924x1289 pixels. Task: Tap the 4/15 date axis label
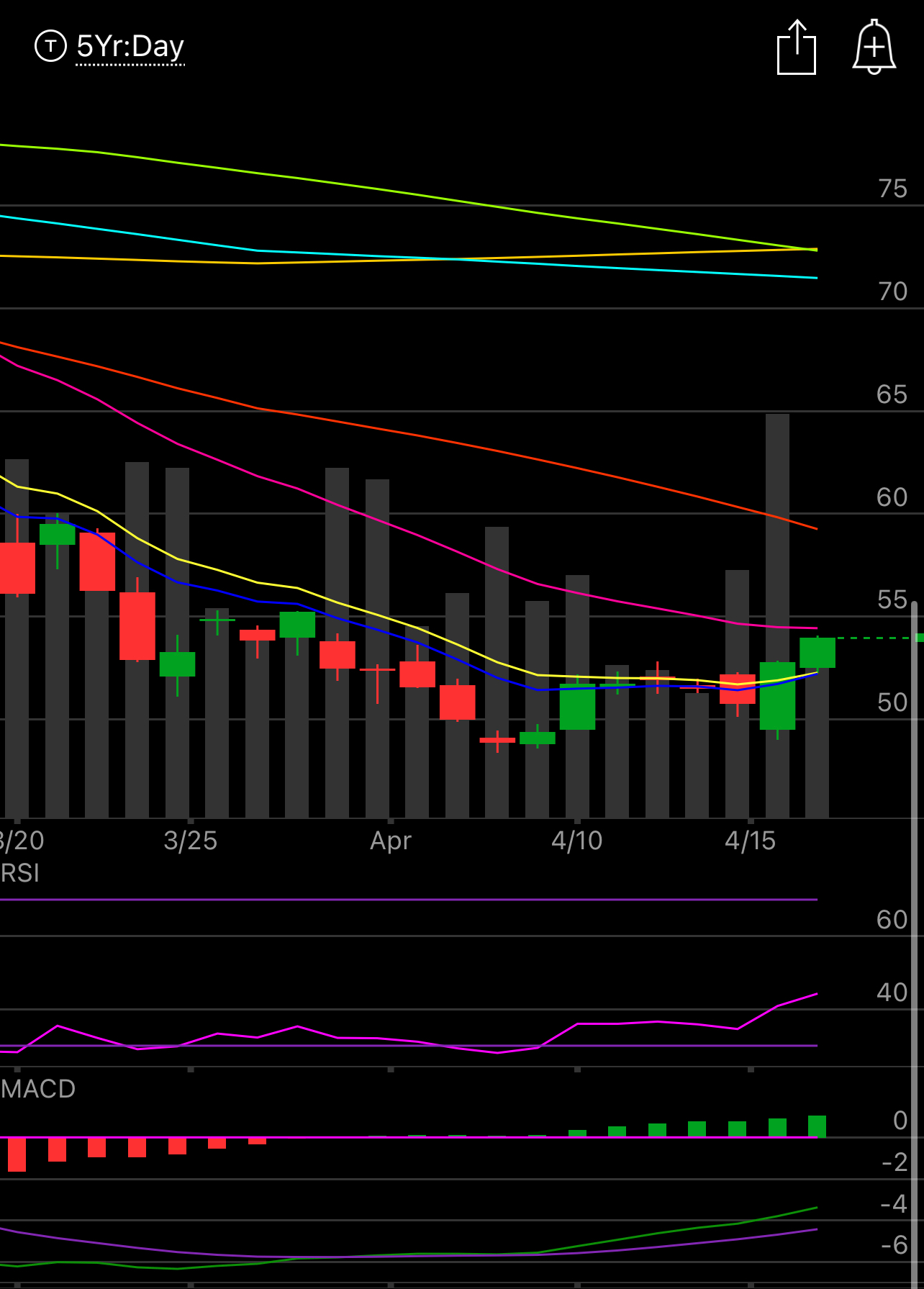pos(751,841)
